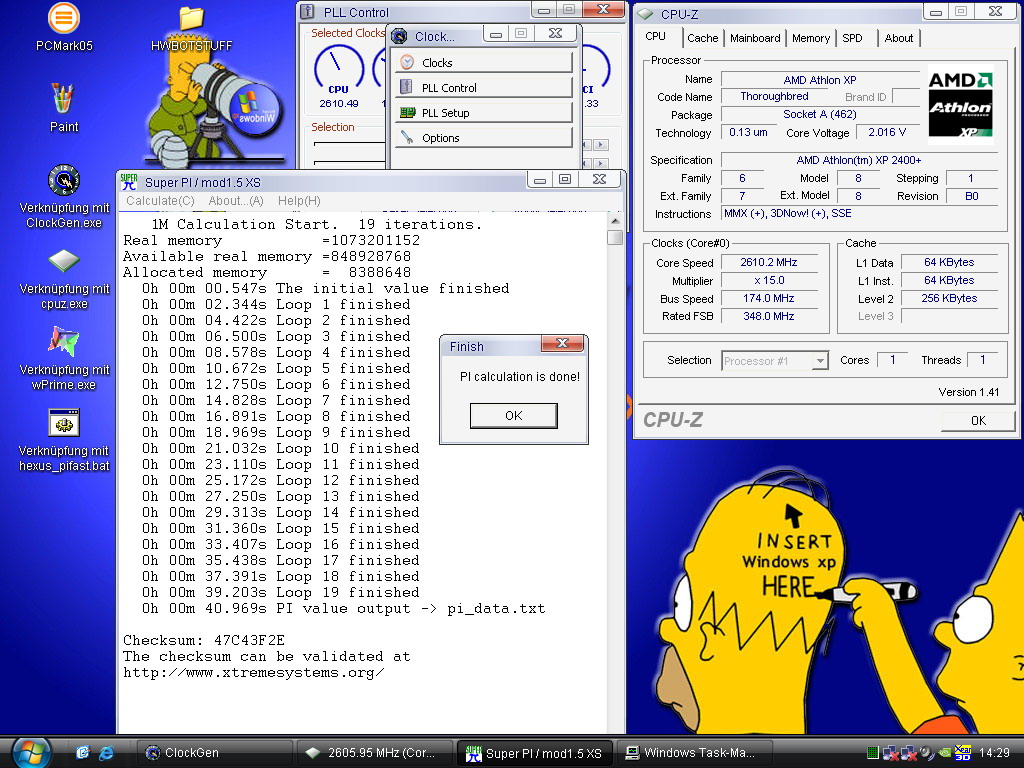
Task: Close the Finish dialog with X
Action: (562, 344)
